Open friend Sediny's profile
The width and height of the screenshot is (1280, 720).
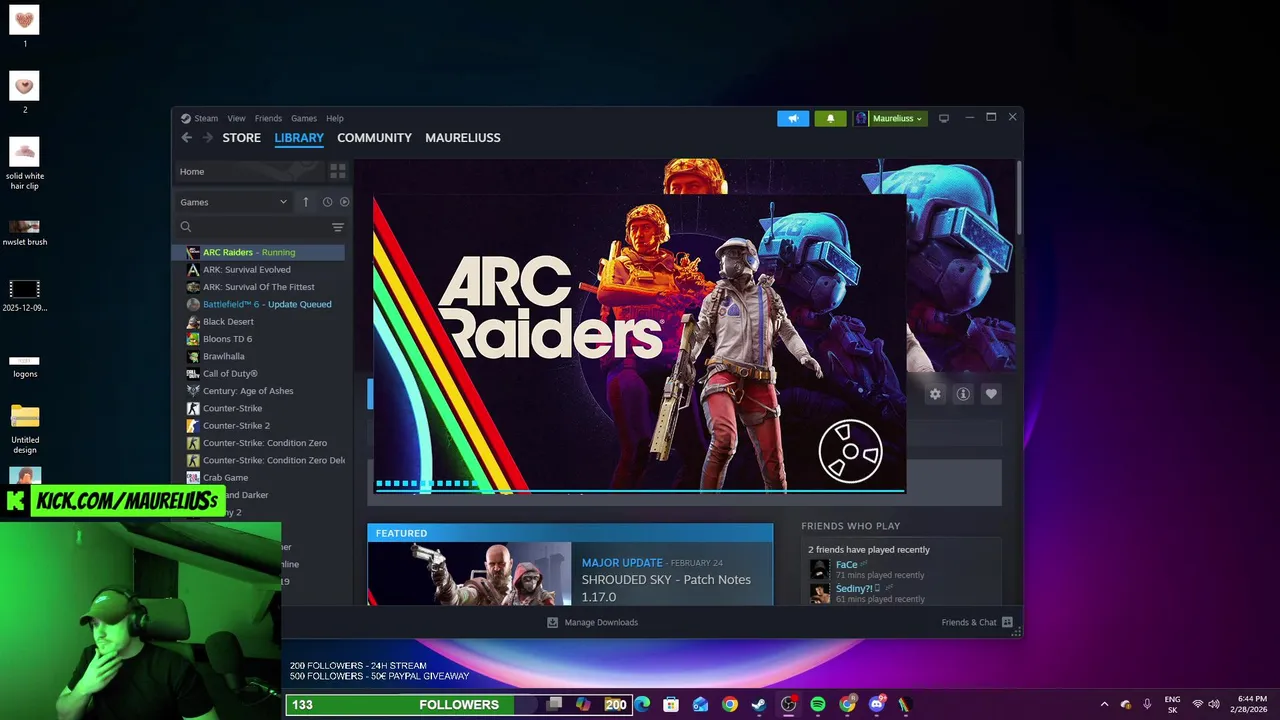(x=854, y=588)
